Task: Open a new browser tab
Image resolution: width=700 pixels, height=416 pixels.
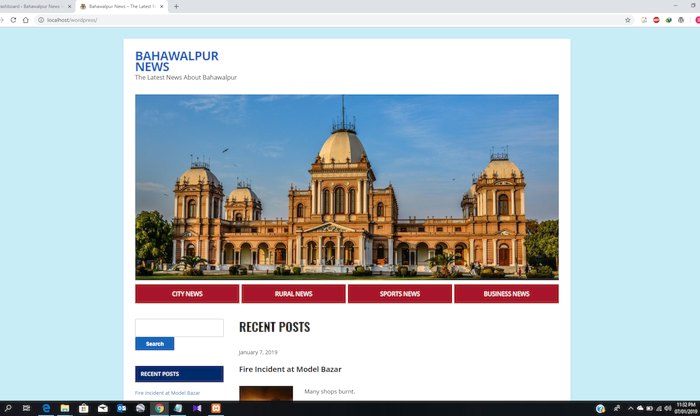Action: tap(176, 6)
